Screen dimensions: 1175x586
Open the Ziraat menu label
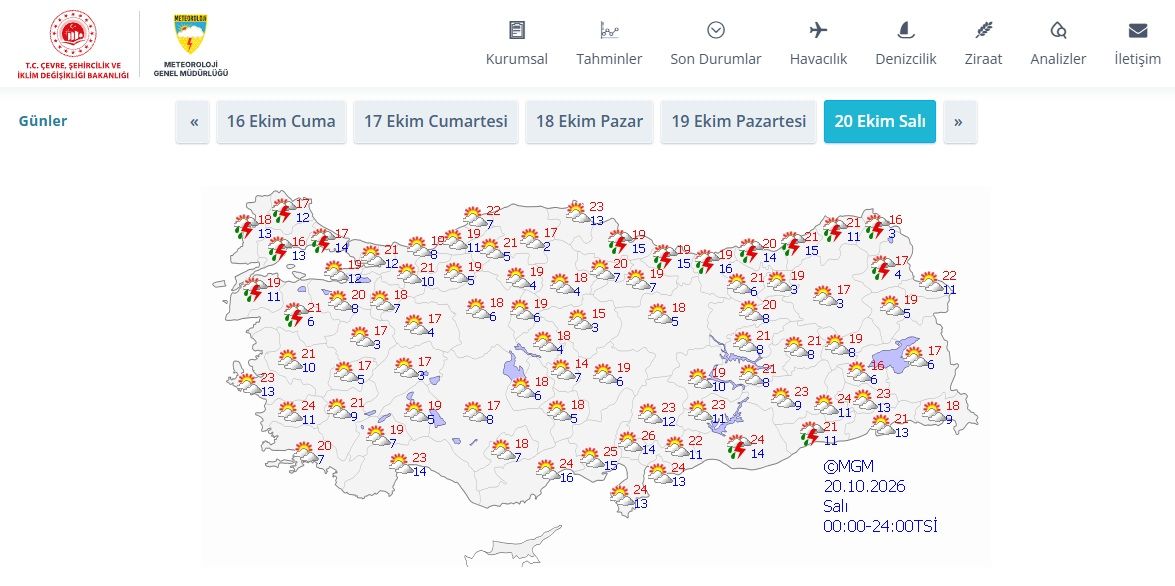(x=983, y=59)
